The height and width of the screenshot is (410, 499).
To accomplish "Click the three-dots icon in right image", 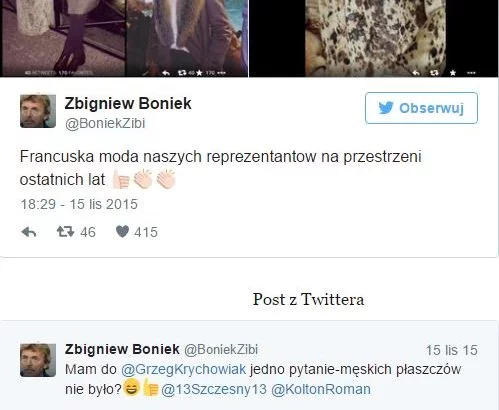I will click(471, 73).
